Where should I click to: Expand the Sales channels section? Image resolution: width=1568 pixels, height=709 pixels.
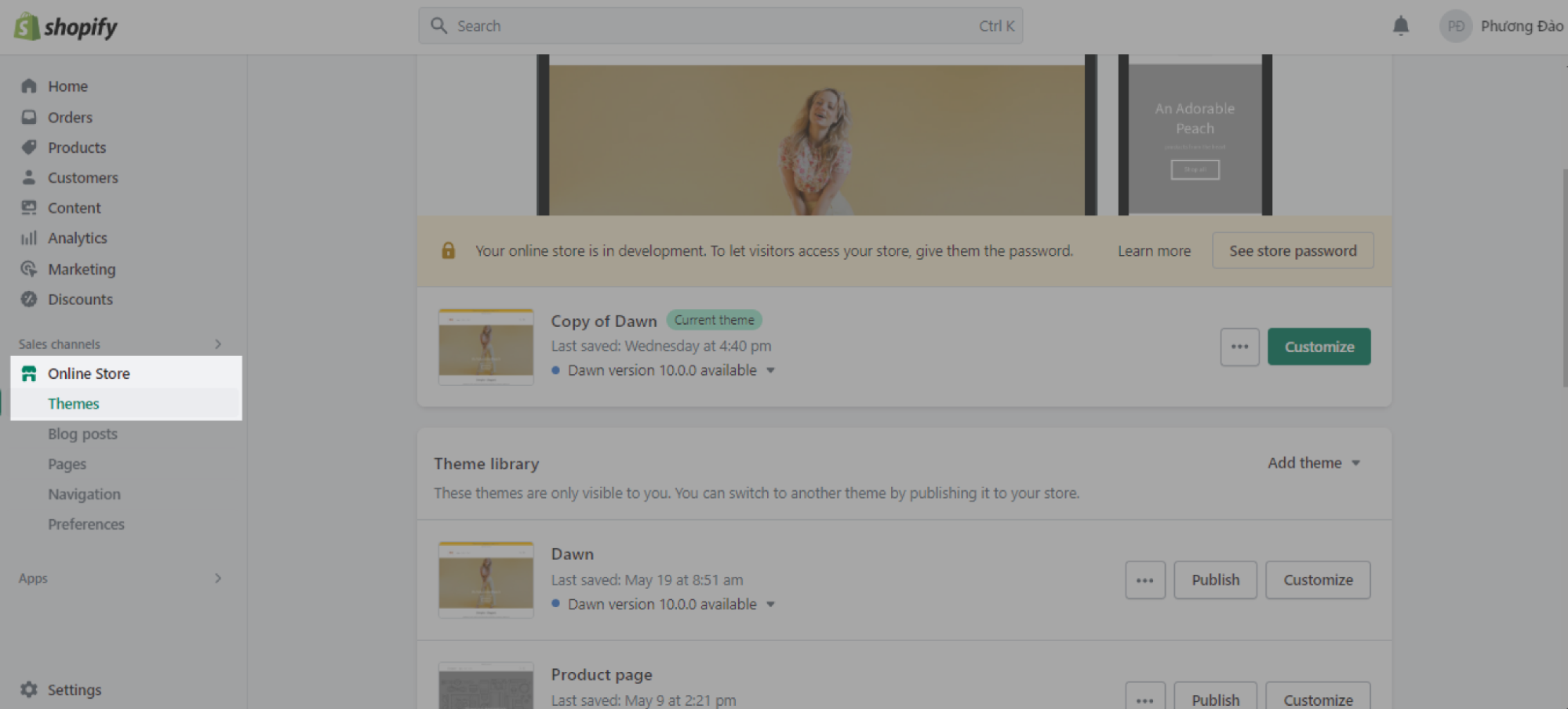click(x=218, y=344)
